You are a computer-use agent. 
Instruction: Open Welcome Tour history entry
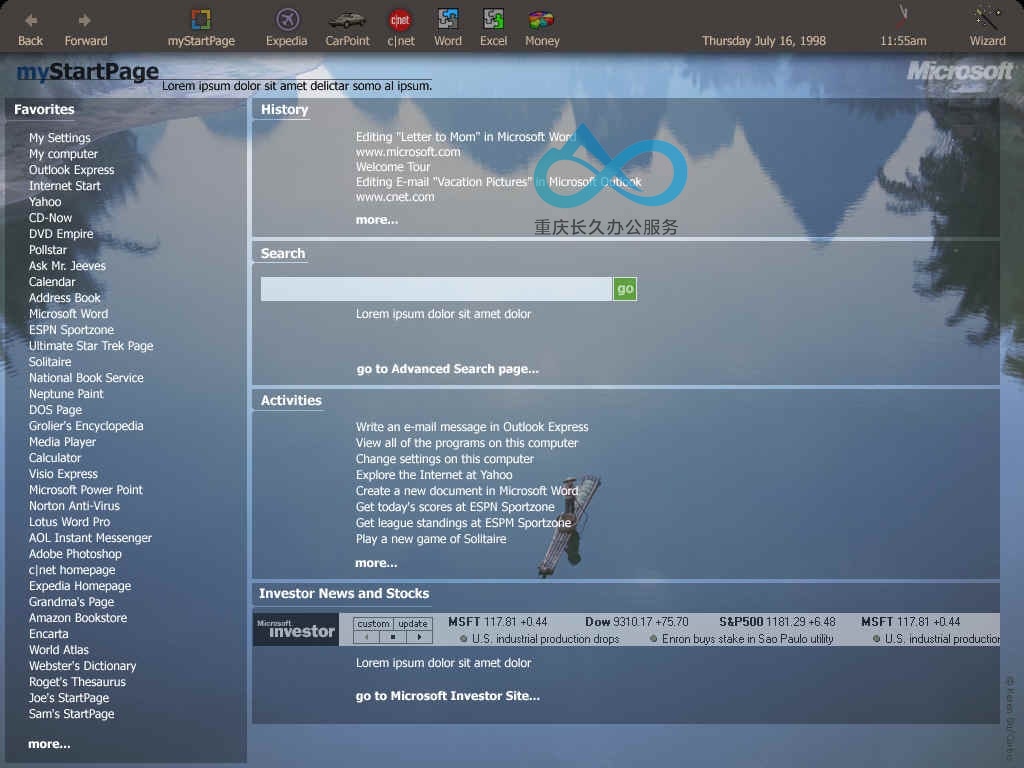coord(393,167)
